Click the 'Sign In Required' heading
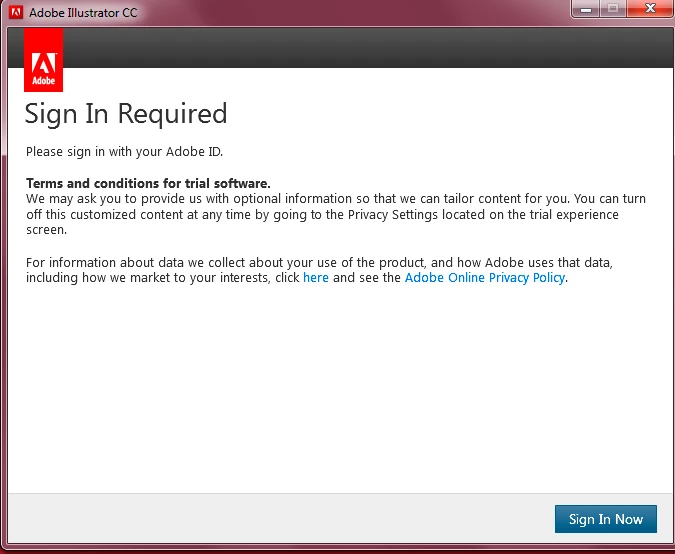This screenshot has height=554, width=675. (126, 114)
